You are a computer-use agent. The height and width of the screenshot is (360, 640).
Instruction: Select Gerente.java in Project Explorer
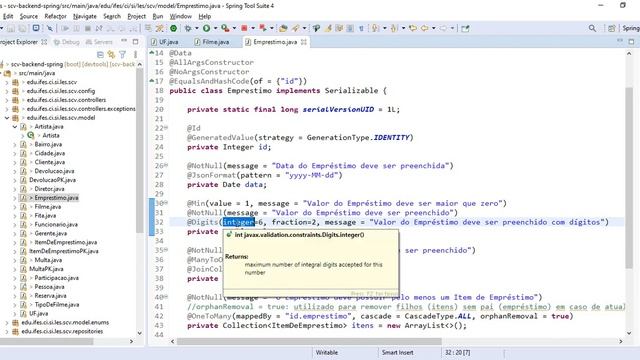click(51, 233)
